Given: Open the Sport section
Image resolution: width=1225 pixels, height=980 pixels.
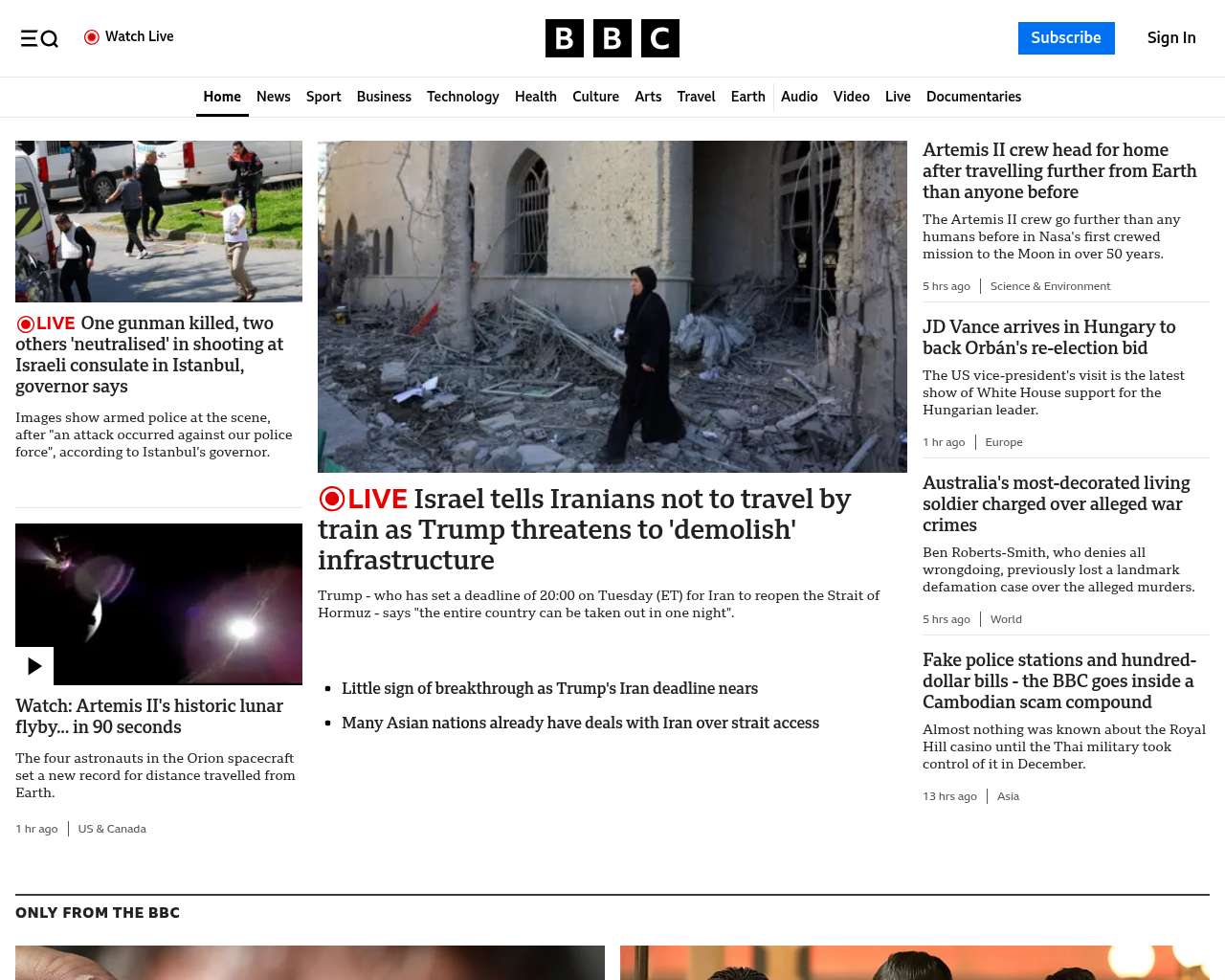Looking at the screenshot, I should [323, 97].
